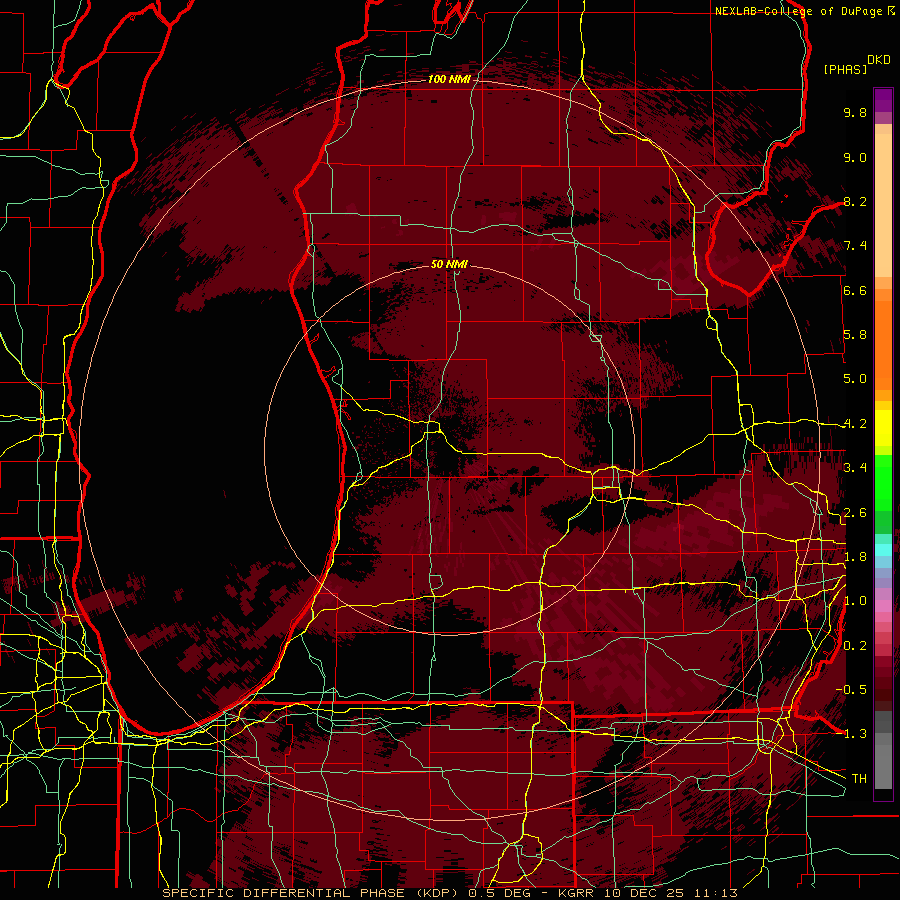Click the 5.0 value on the color scale
The image size is (900, 900).
[855, 379]
